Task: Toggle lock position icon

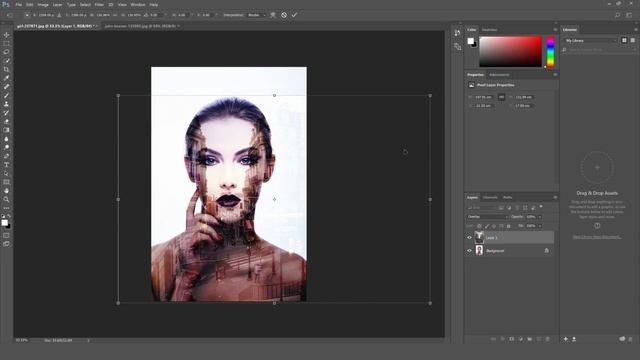Action: click(x=494, y=226)
